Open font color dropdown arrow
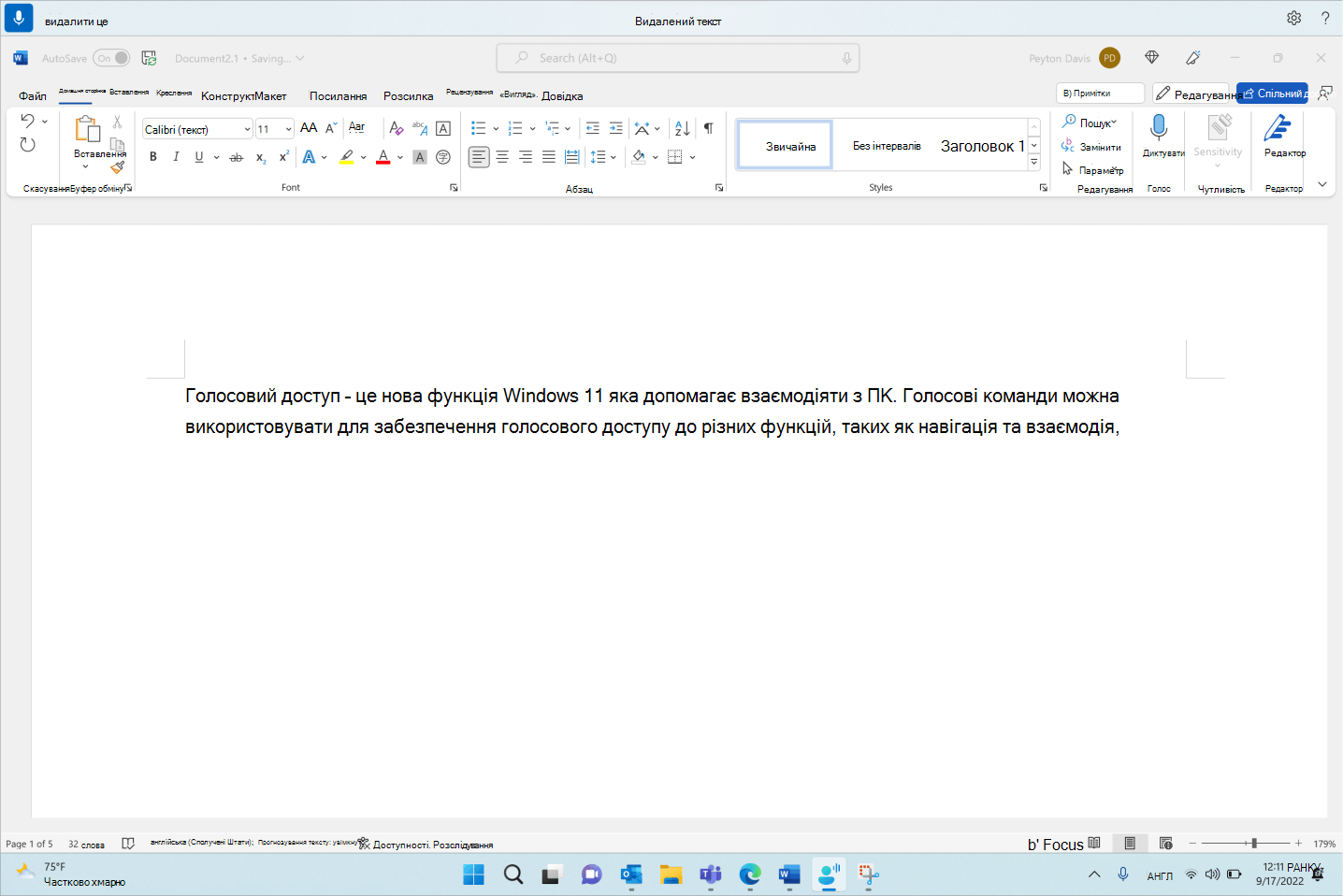Screen dimensions: 1343x896 [400, 157]
